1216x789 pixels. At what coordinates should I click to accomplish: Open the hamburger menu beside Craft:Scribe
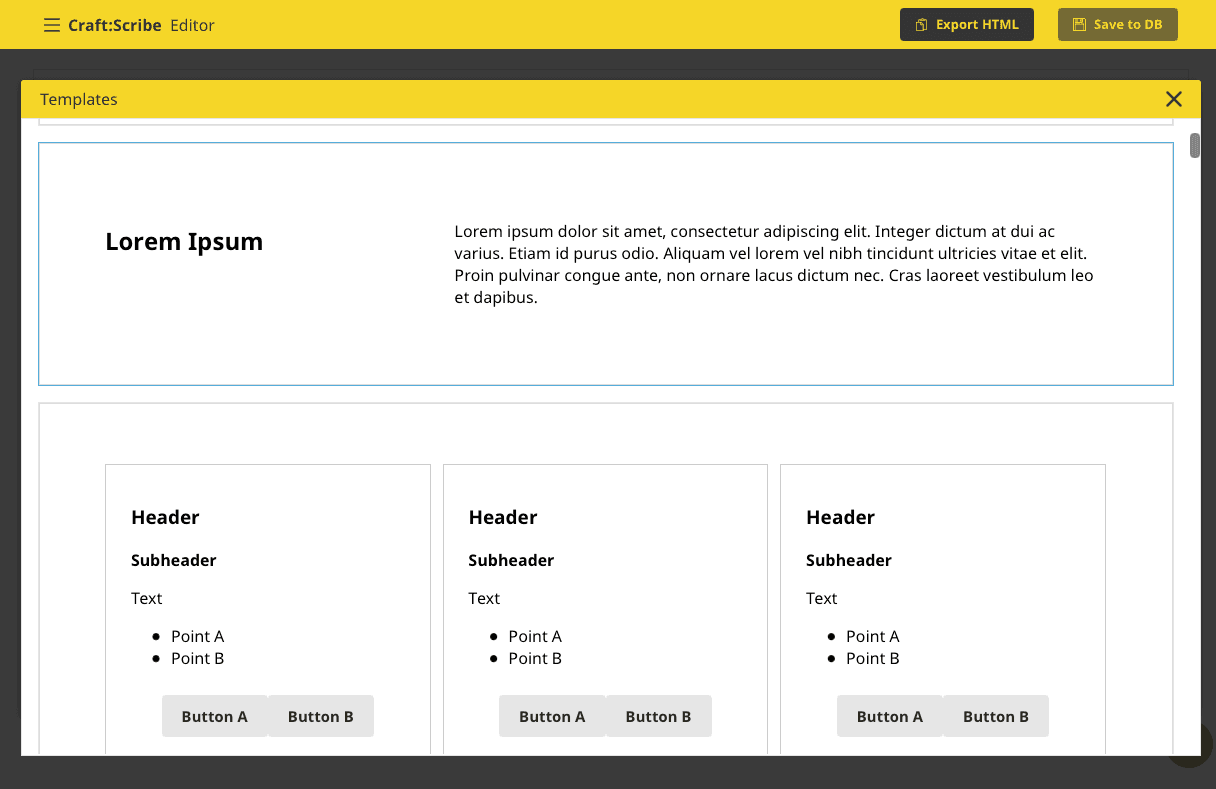tap(52, 25)
